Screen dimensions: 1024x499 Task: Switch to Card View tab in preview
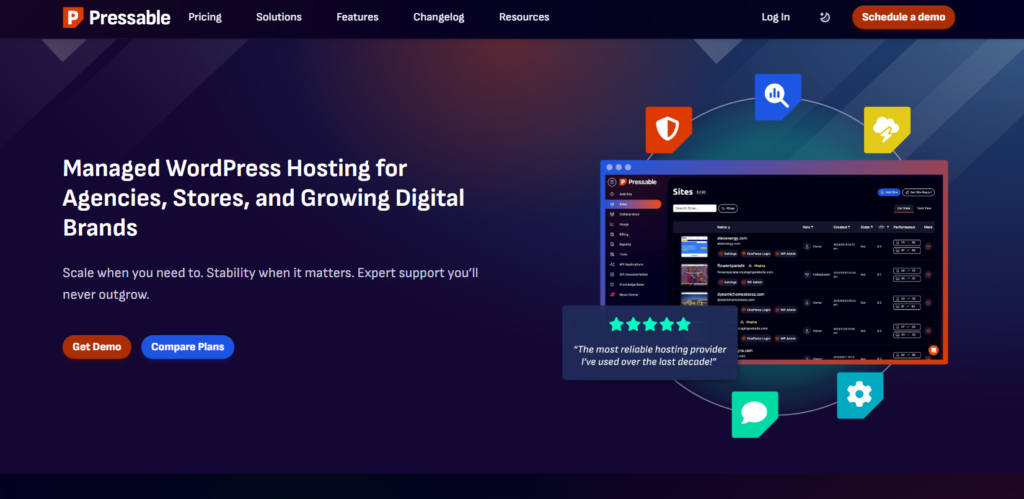click(x=924, y=208)
